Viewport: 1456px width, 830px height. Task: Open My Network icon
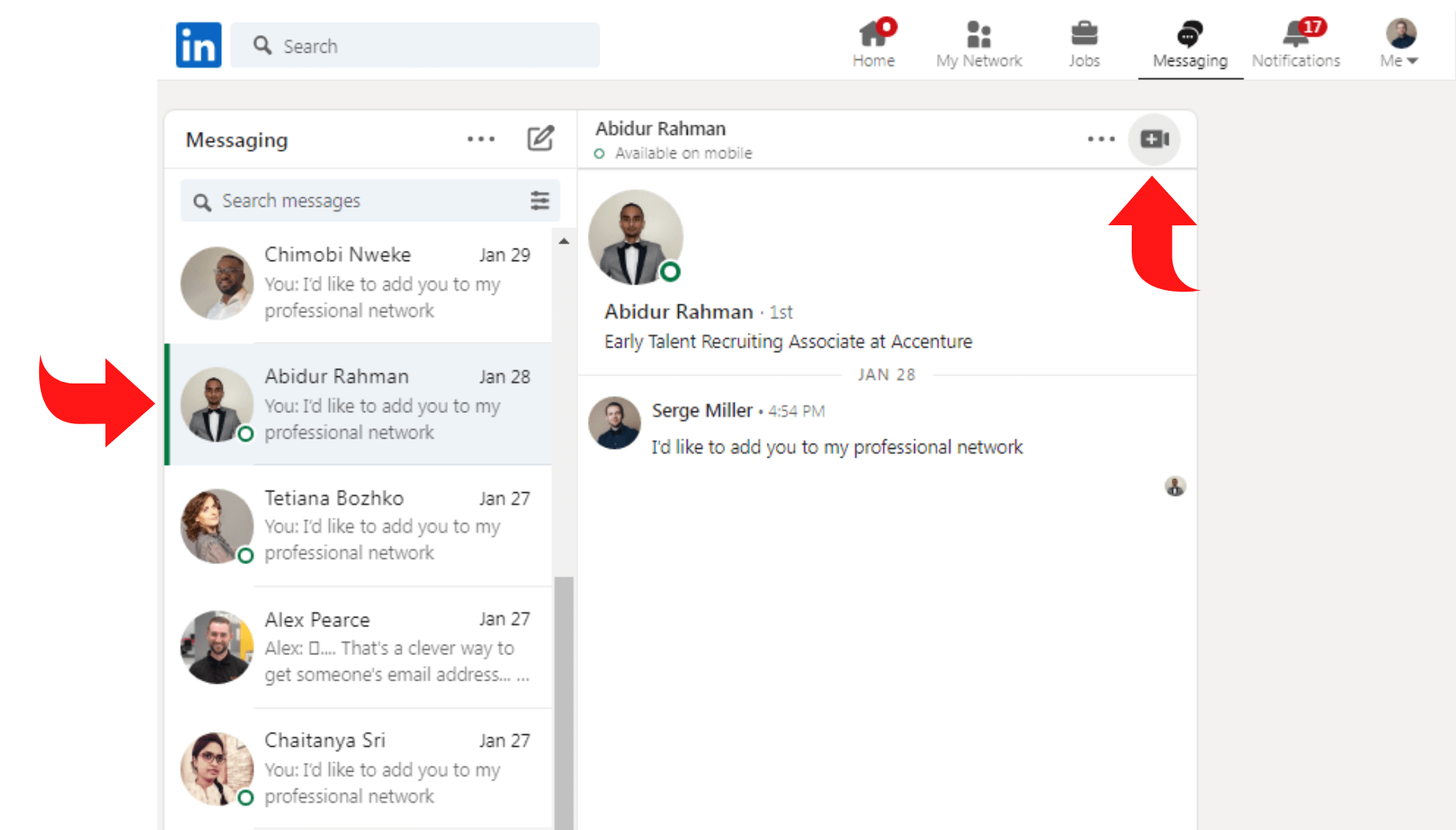(979, 34)
